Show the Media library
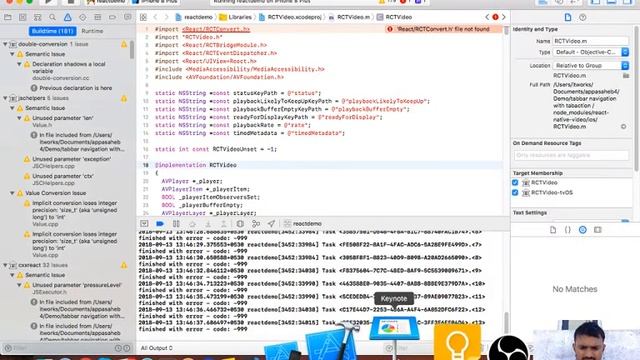The image size is (640, 360). coord(598,230)
